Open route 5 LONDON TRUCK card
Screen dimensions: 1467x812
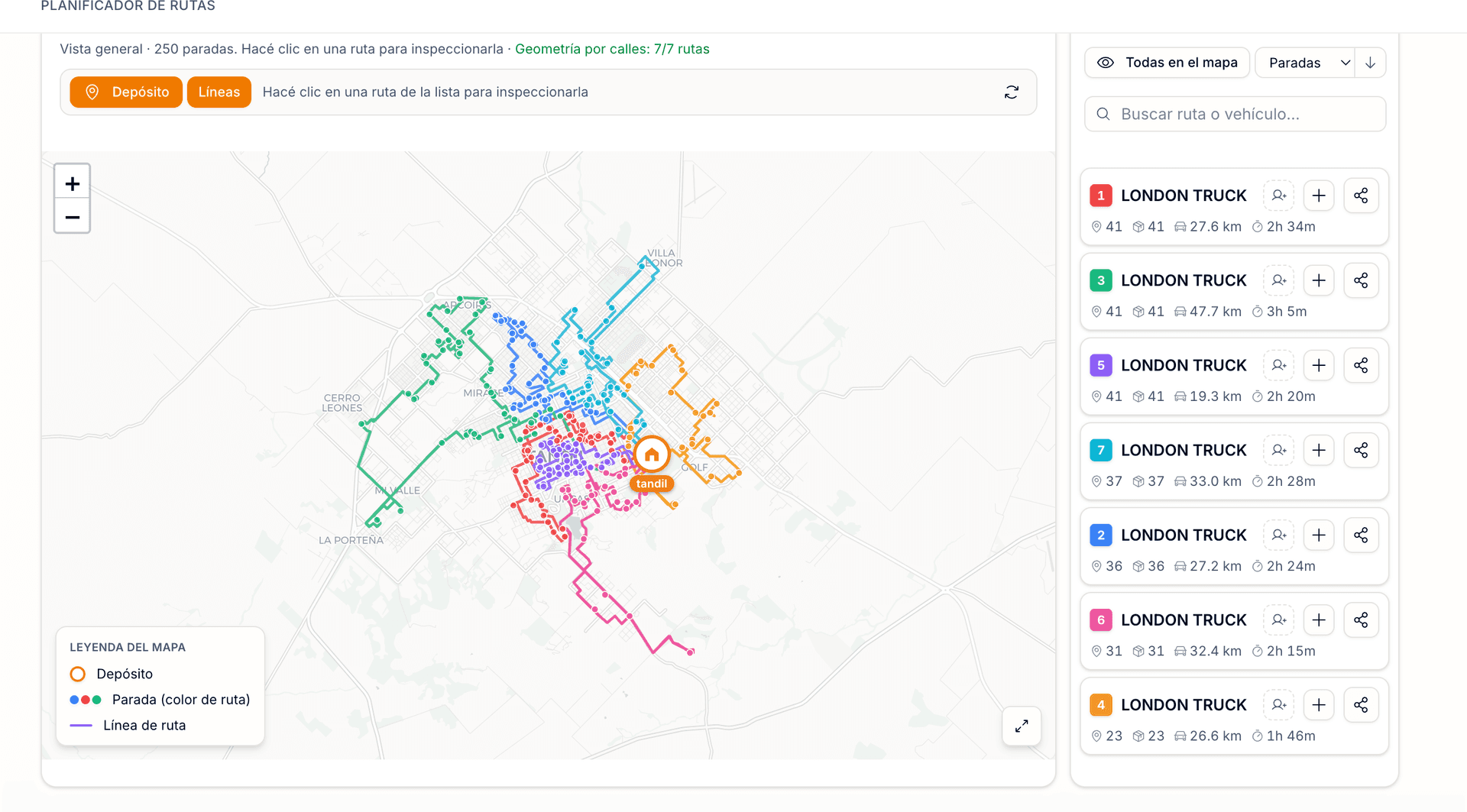pyautogui.click(x=1234, y=377)
